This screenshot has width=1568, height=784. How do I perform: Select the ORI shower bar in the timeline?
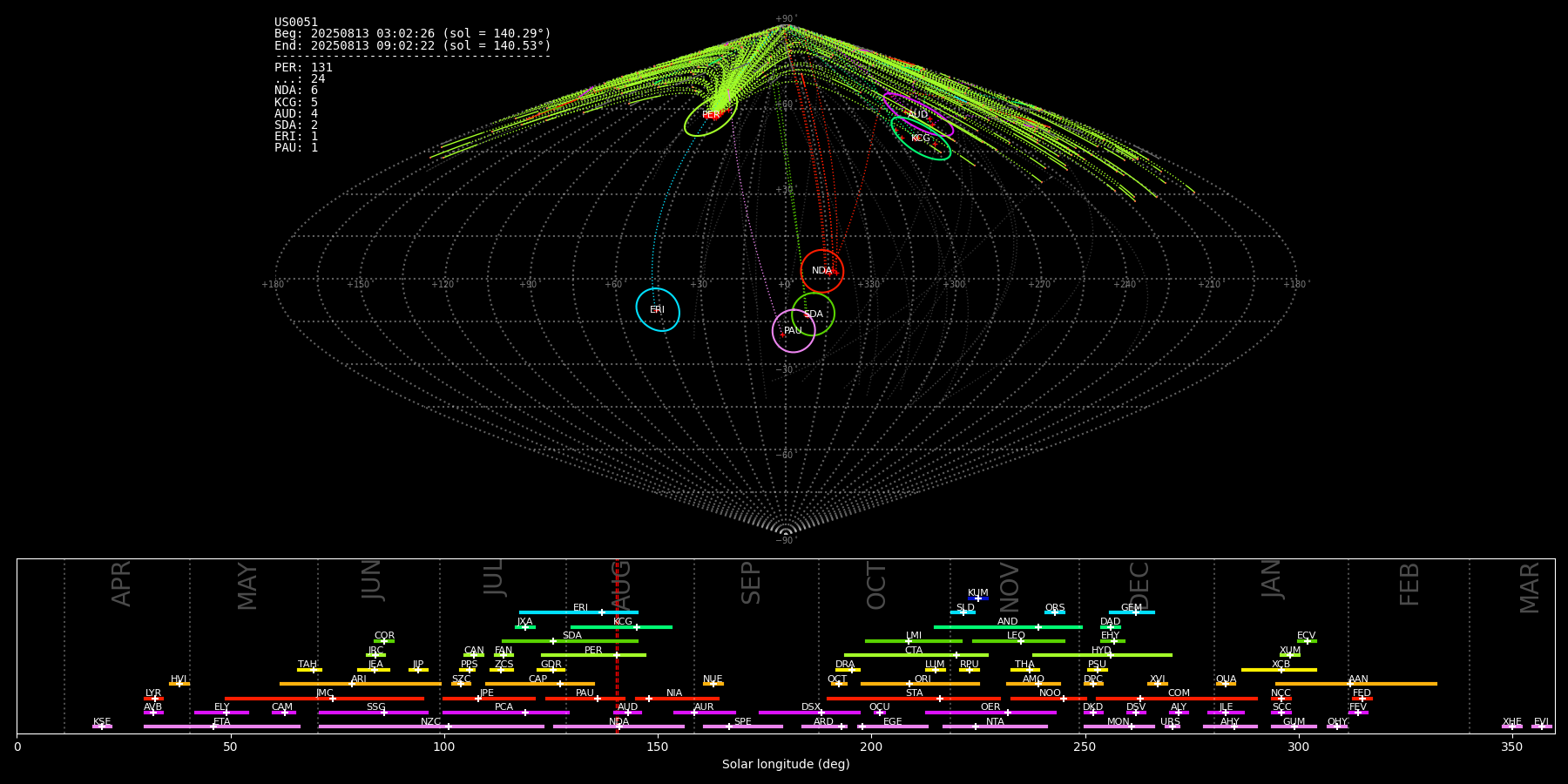[x=920, y=684]
